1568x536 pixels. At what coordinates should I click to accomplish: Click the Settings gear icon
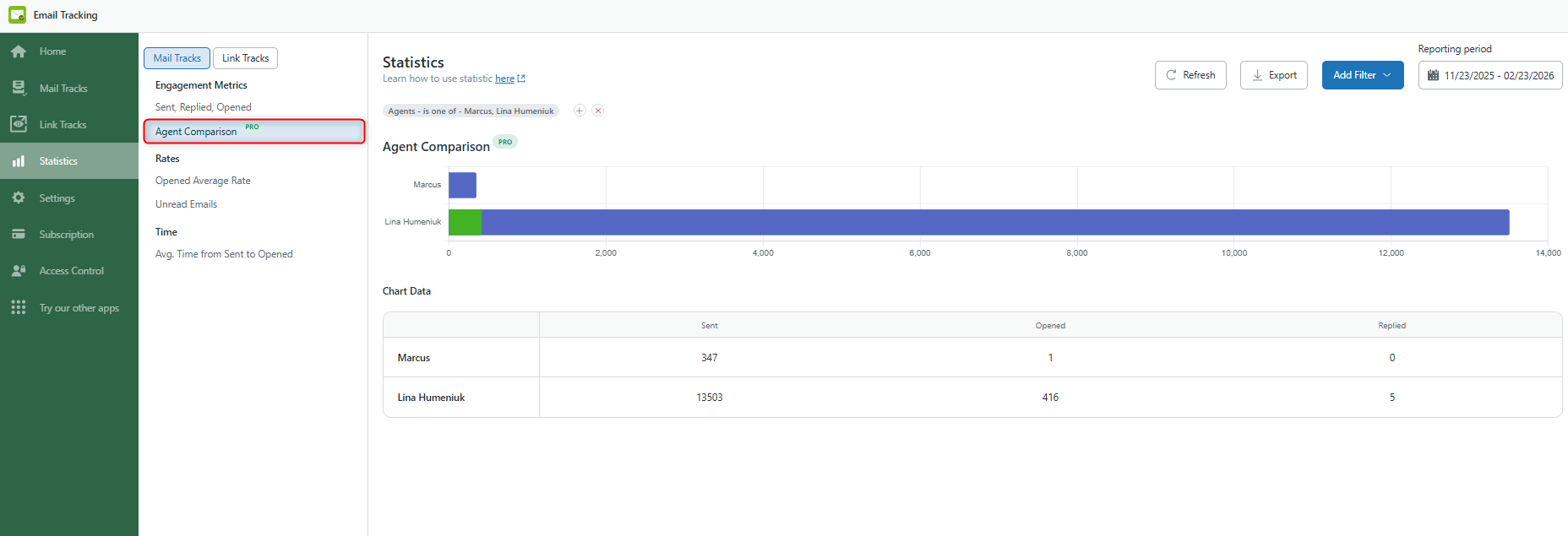pos(19,198)
